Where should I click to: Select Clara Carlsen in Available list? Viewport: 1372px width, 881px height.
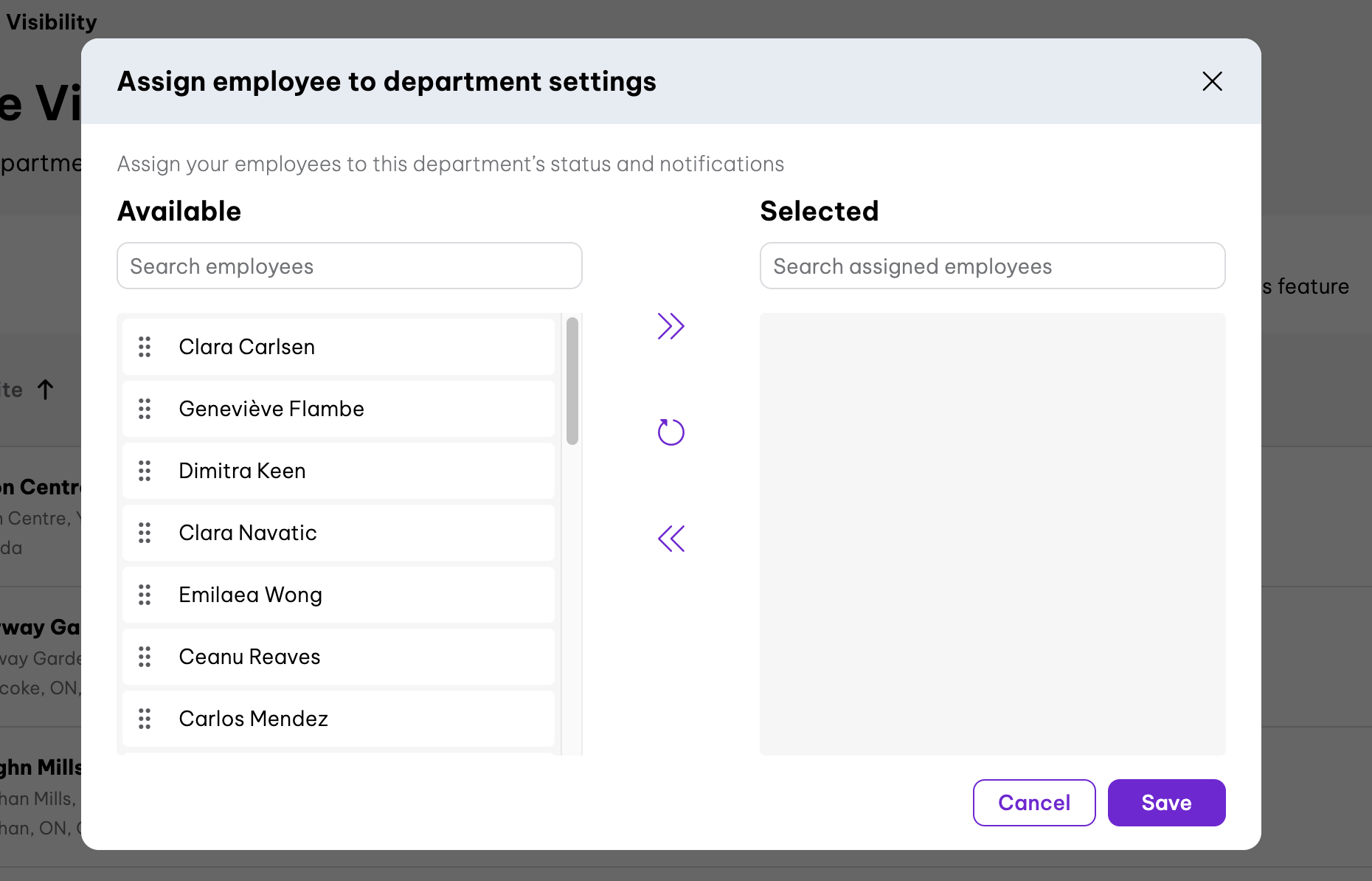(339, 347)
